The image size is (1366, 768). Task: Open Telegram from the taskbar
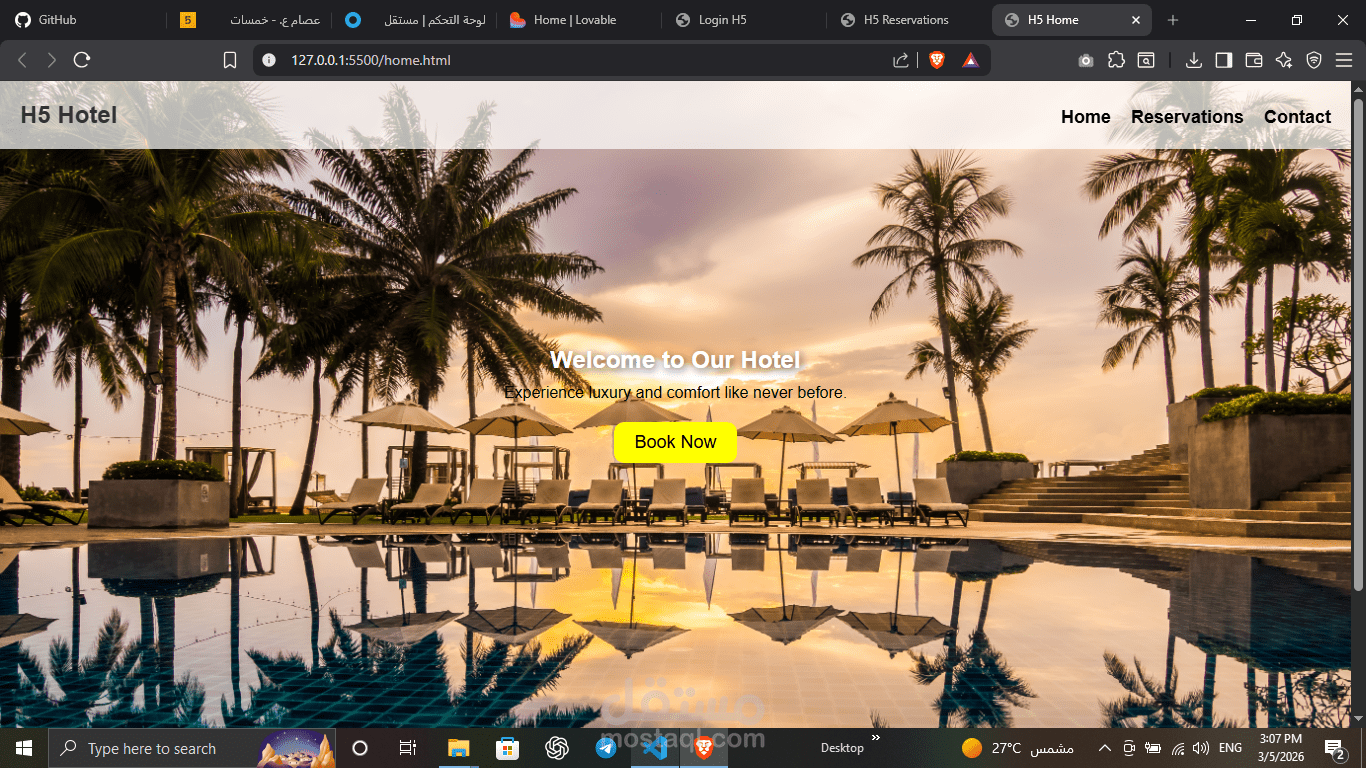(x=606, y=748)
